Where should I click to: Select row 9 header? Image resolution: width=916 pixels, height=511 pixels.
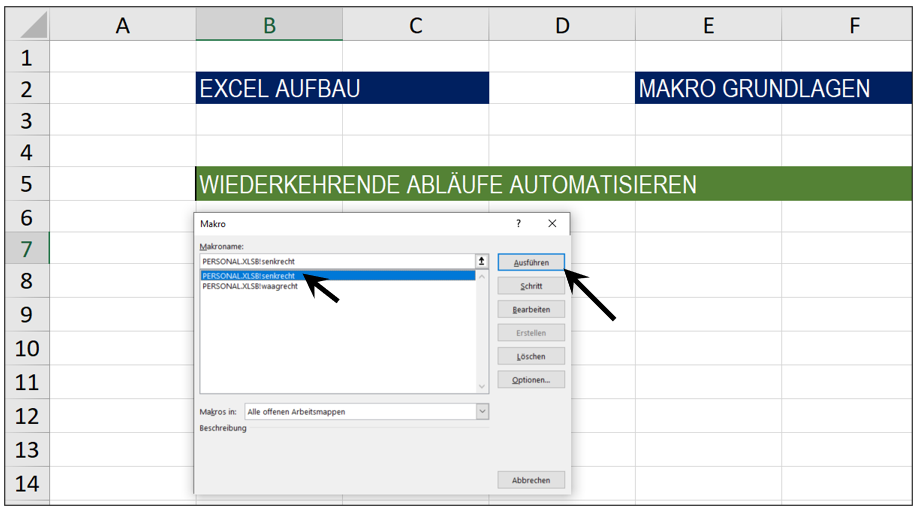coord(27,314)
